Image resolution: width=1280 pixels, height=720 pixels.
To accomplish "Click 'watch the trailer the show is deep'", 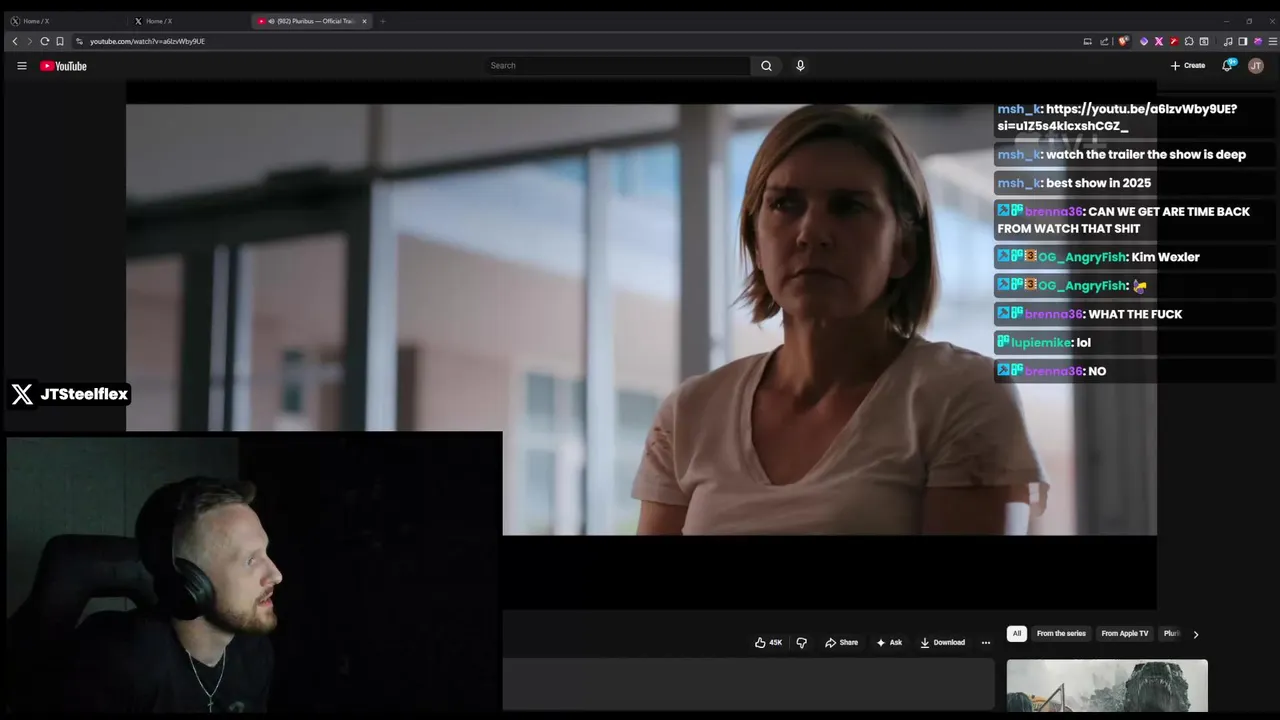I will tap(1146, 155).
